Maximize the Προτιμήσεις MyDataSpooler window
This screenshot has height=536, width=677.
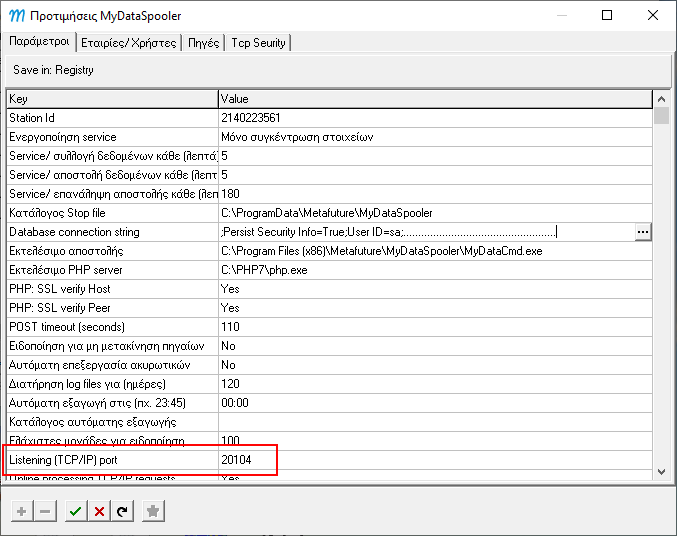(x=607, y=16)
